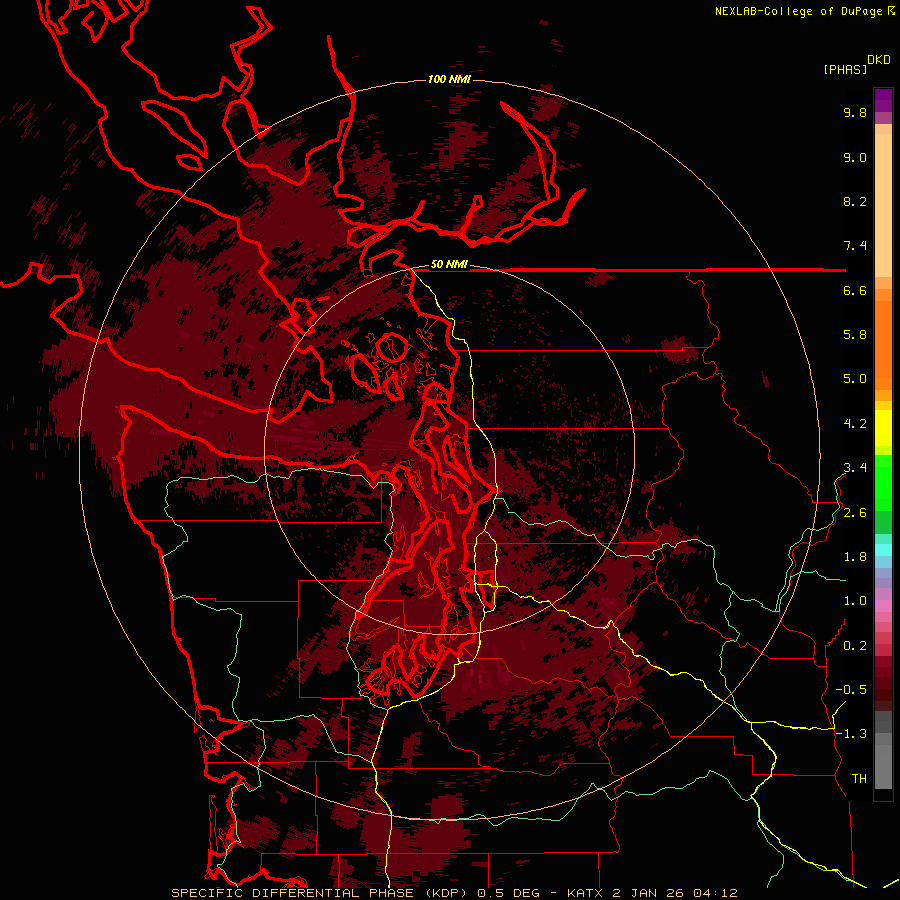This screenshot has height=900, width=900.
Task: Click the 04:12 time stamp
Action: tap(715, 893)
